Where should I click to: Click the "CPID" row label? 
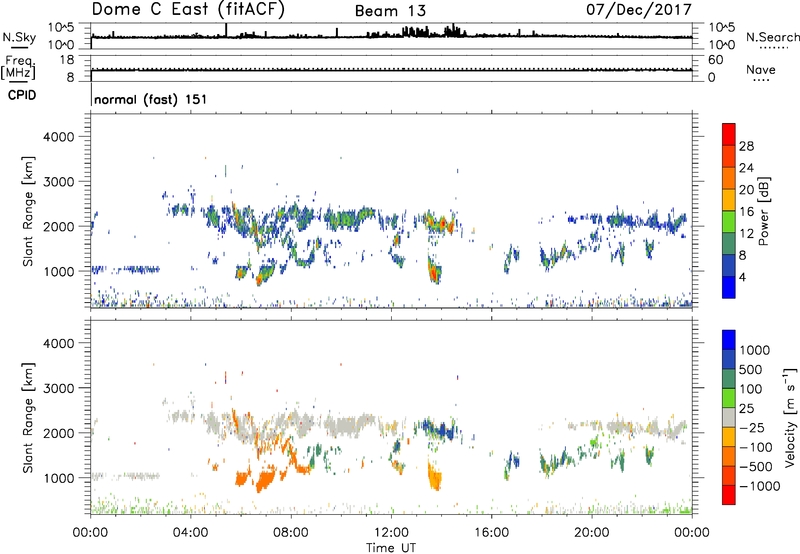click(x=22, y=95)
